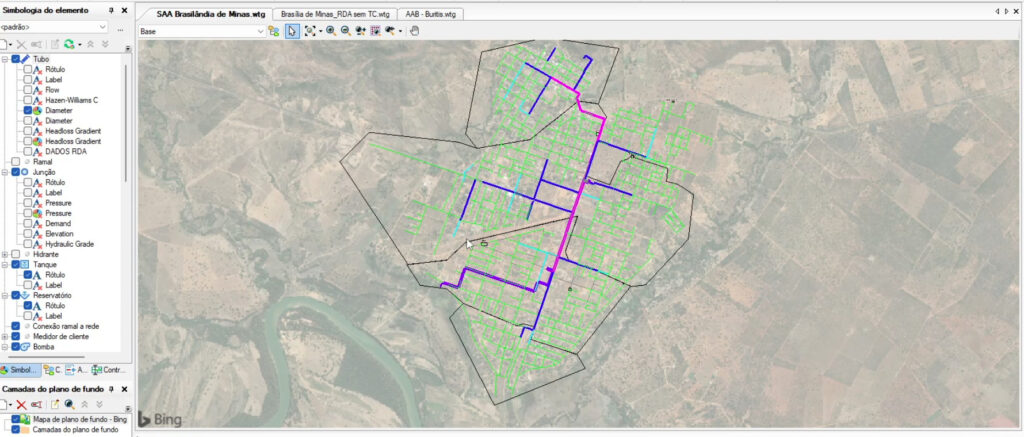Click the zoom previous view tool
This screenshot has width=1024, height=437.
click(391, 31)
